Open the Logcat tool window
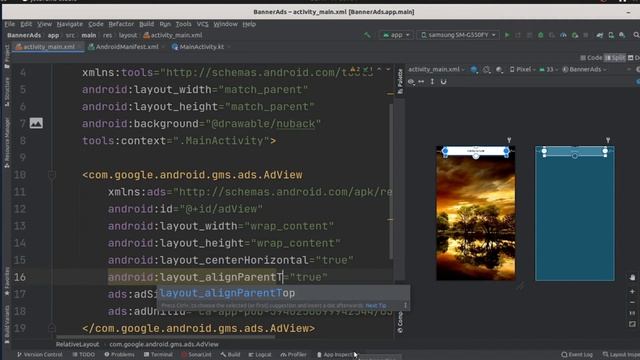The height and width of the screenshot is (360, 640). [260, 355]
